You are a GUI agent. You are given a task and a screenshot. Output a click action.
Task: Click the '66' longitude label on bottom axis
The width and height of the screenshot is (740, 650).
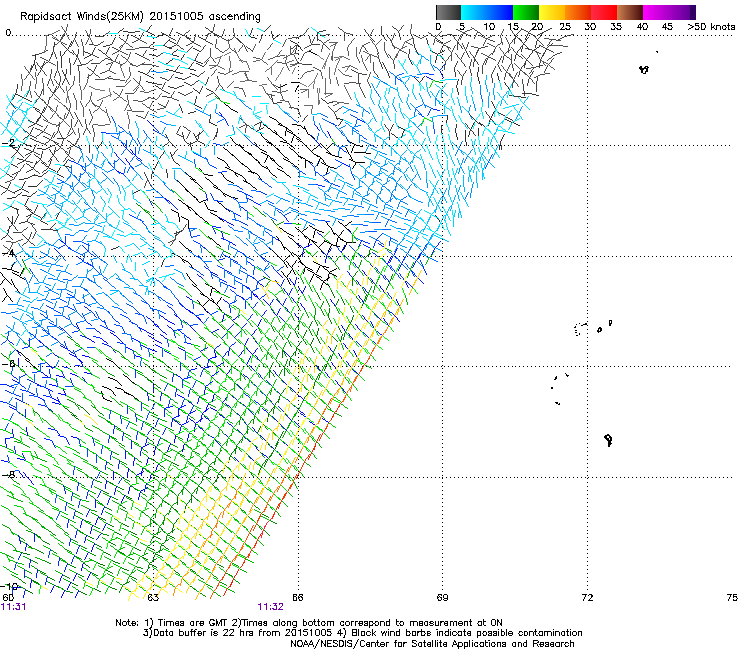(297, 598)
